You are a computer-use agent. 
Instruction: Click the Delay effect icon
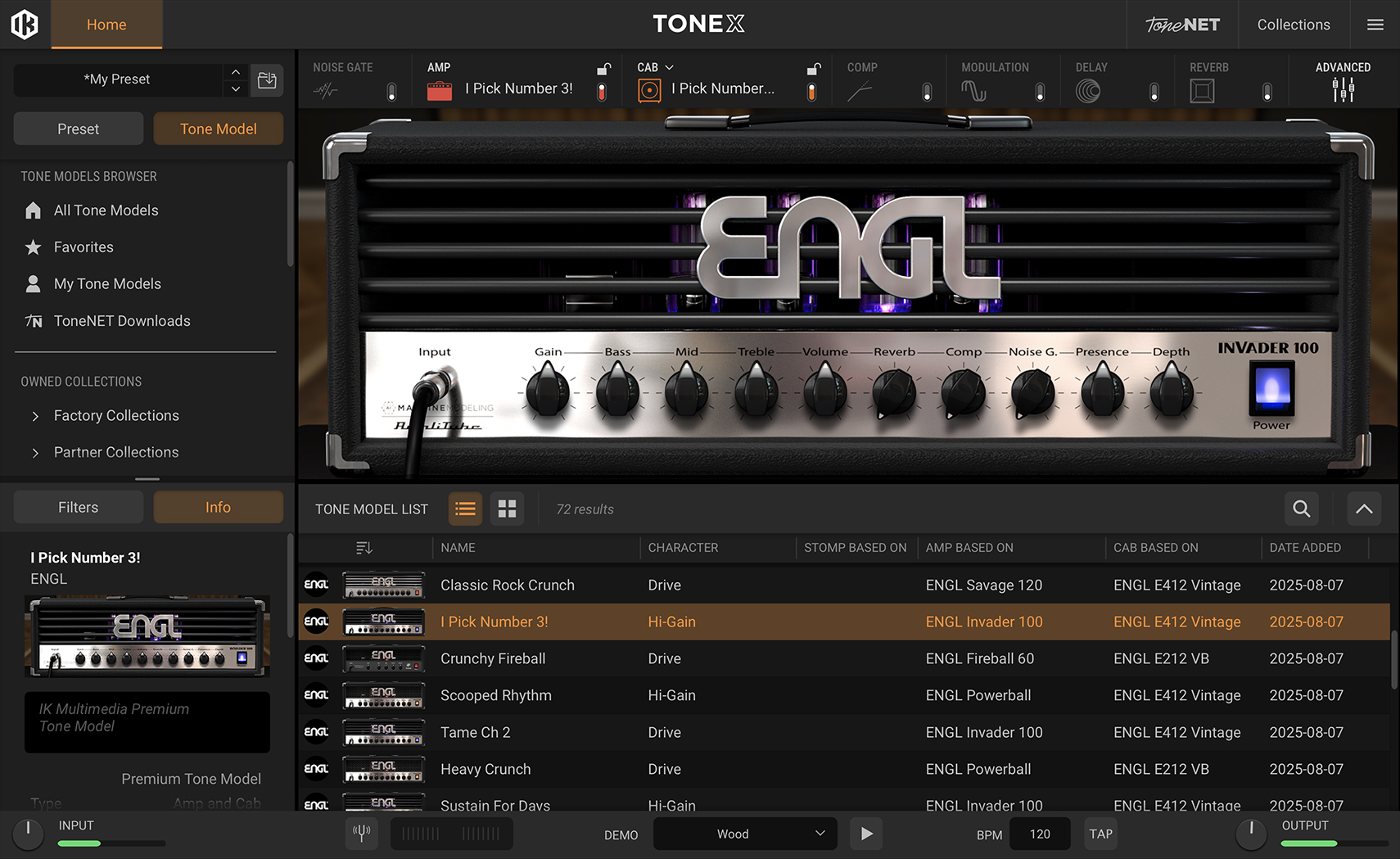click(x=1087, y=91)
